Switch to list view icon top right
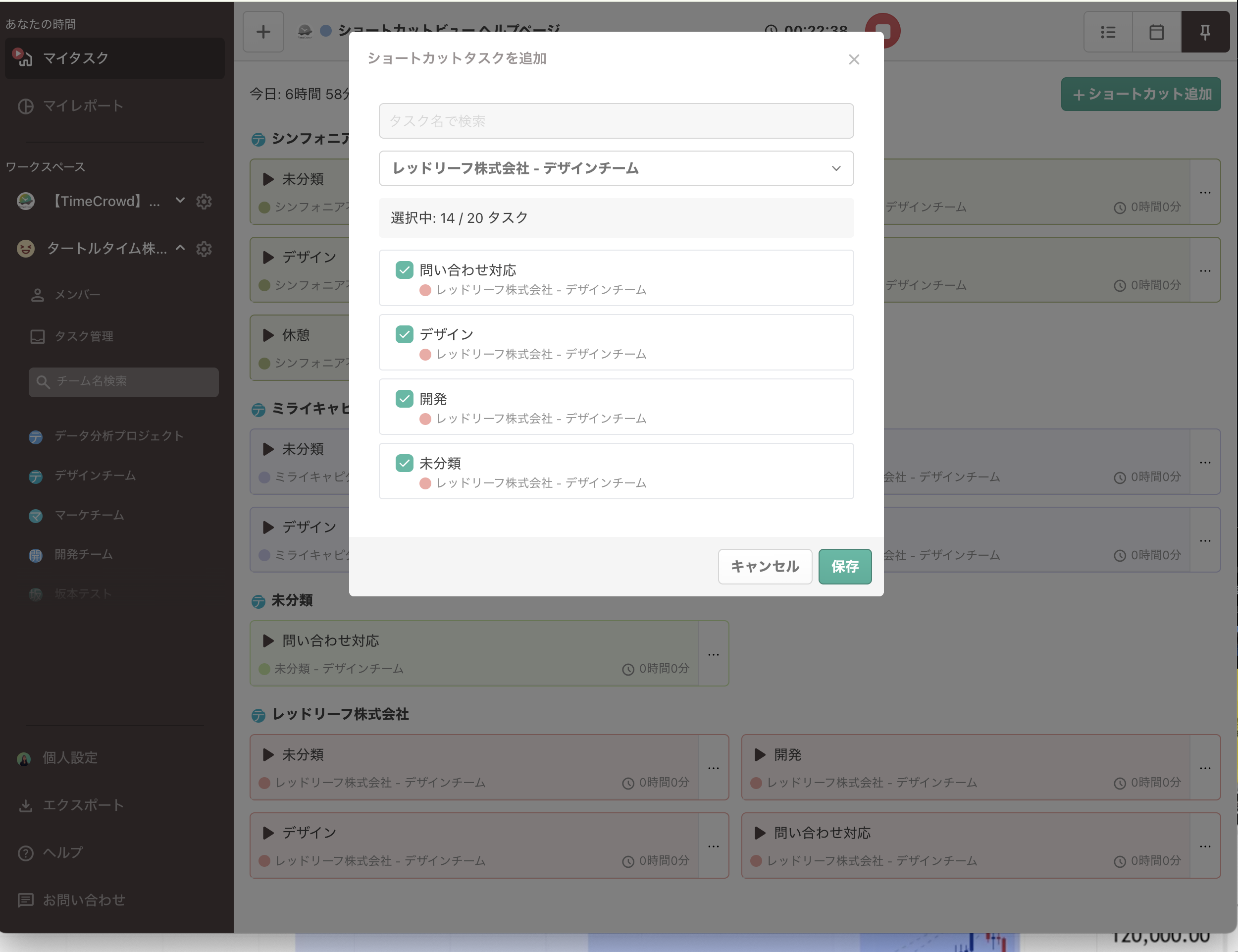 1107,32
